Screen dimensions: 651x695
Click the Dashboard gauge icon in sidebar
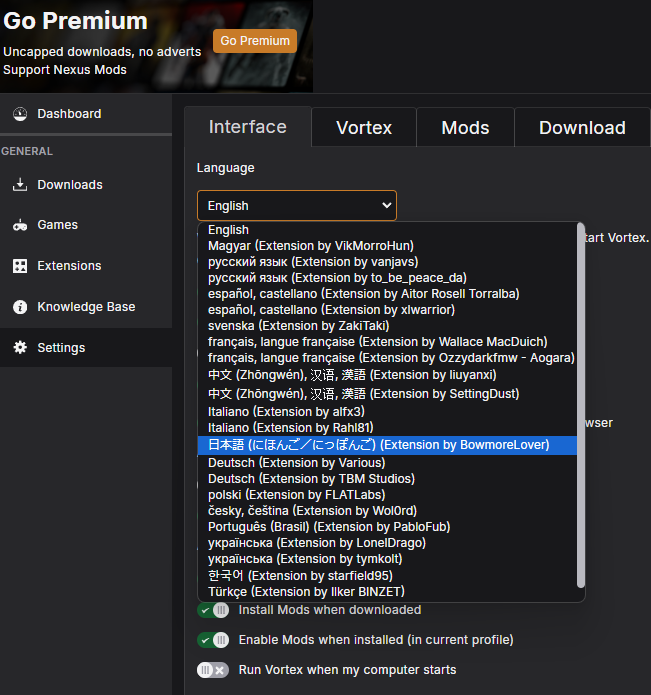pos(20,114)
